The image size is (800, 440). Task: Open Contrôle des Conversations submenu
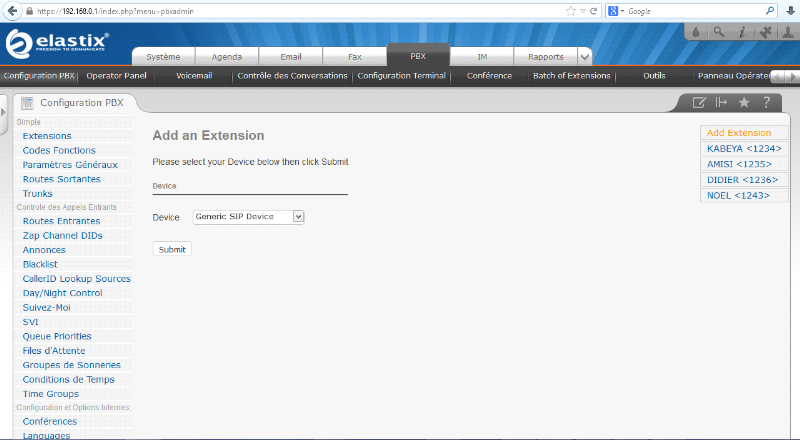pyautogui.click(x=292, y=76)
